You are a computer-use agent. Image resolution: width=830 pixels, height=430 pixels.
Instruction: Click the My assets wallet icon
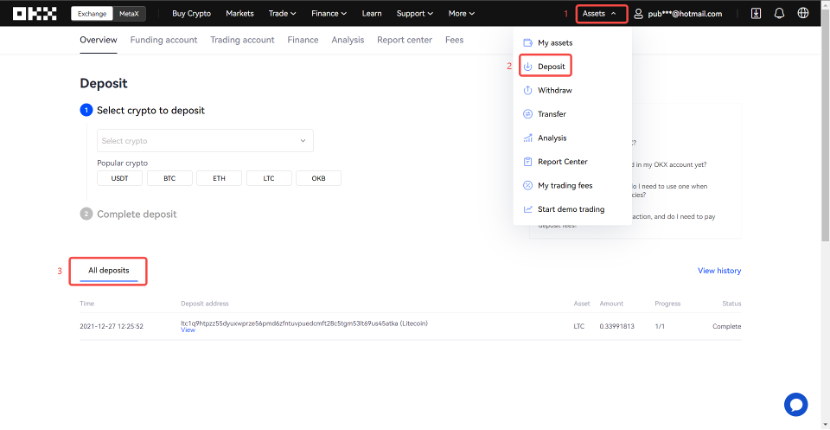pos(527,43)
